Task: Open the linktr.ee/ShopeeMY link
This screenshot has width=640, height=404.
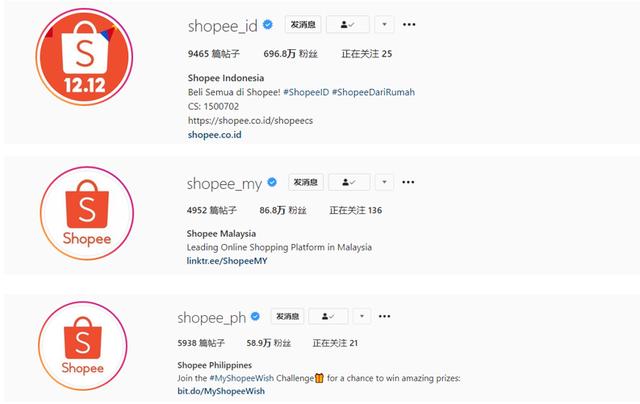Action: [227, 261]
